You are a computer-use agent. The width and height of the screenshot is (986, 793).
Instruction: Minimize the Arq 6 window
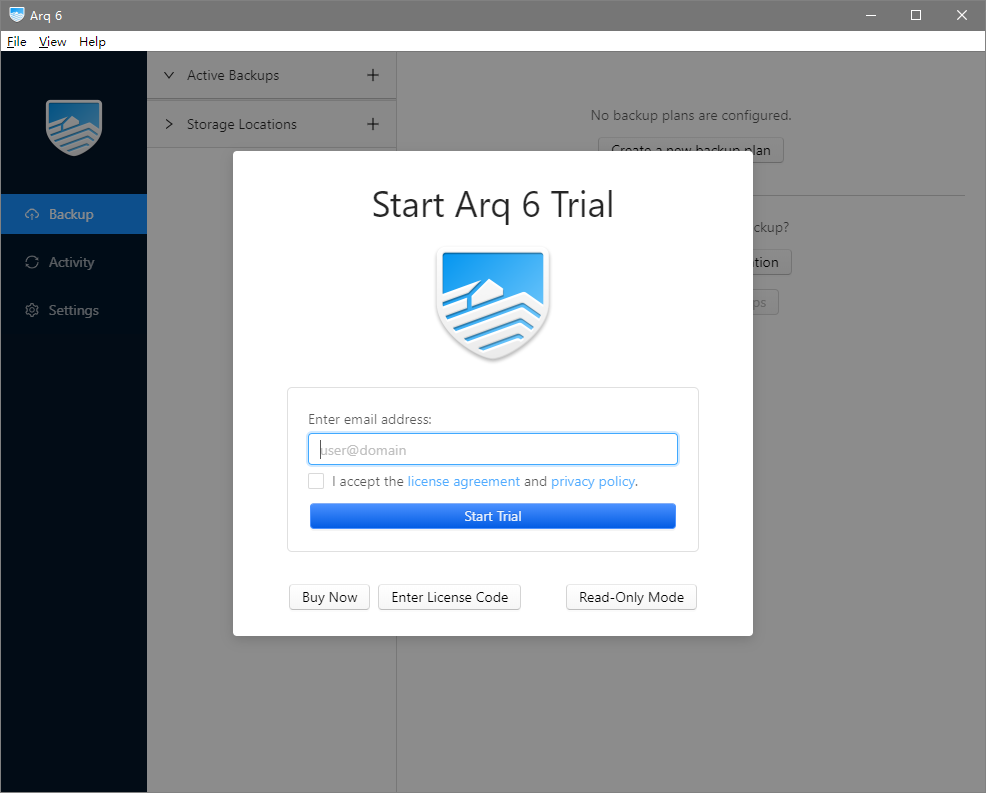tap(871, 15)
